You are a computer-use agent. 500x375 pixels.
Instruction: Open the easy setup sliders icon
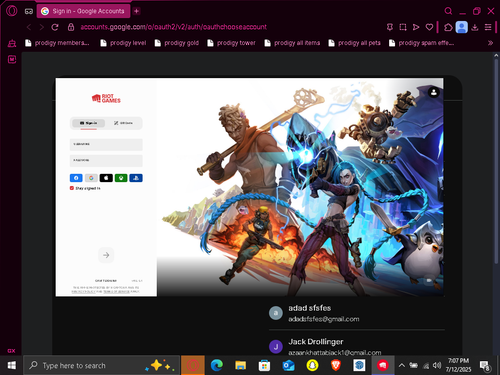point(488,27)
